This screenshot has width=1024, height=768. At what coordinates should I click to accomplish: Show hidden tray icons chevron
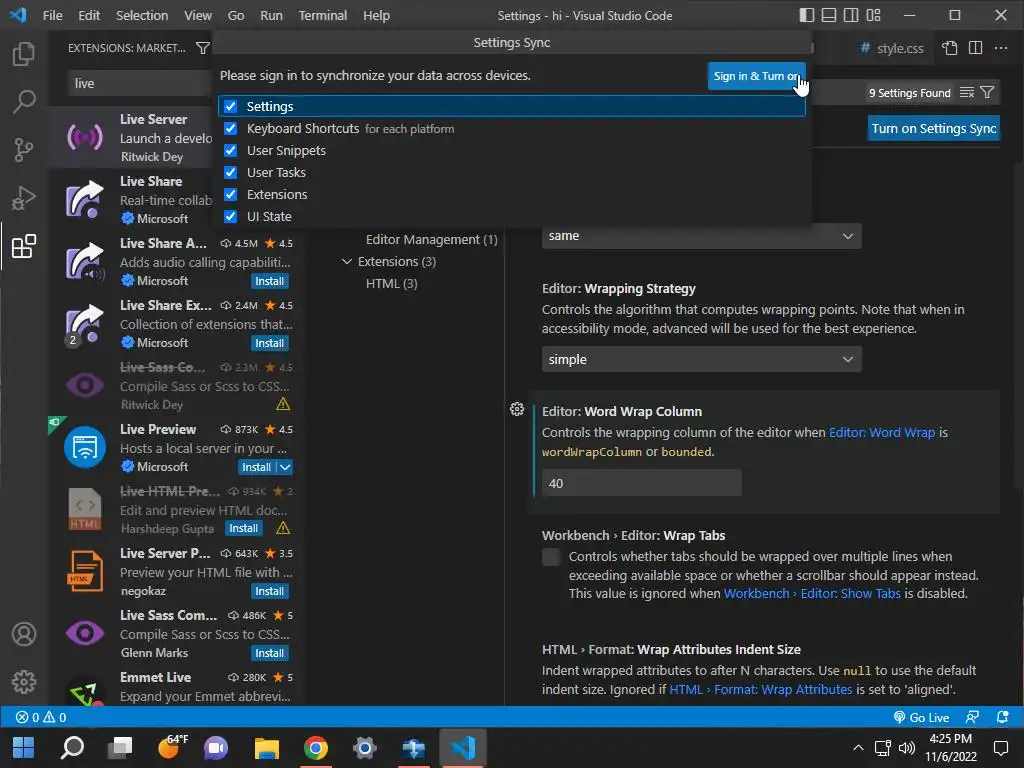click(858, 748)
